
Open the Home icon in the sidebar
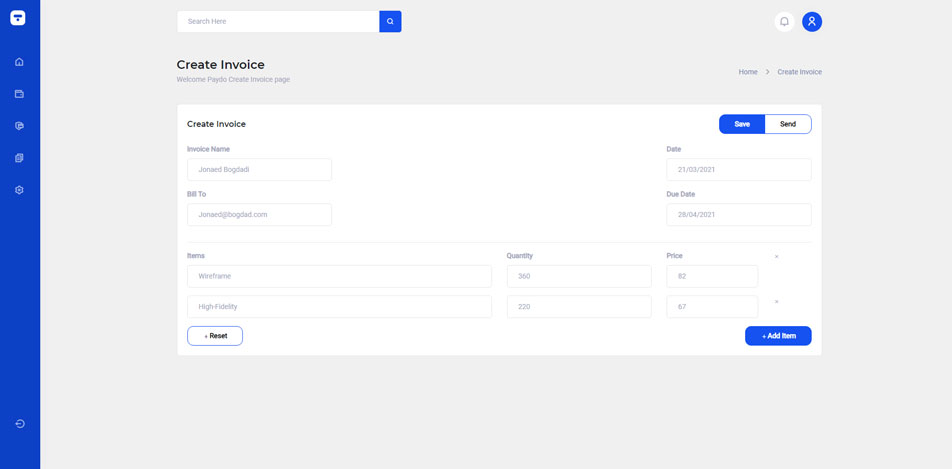[x=19, y=62]
